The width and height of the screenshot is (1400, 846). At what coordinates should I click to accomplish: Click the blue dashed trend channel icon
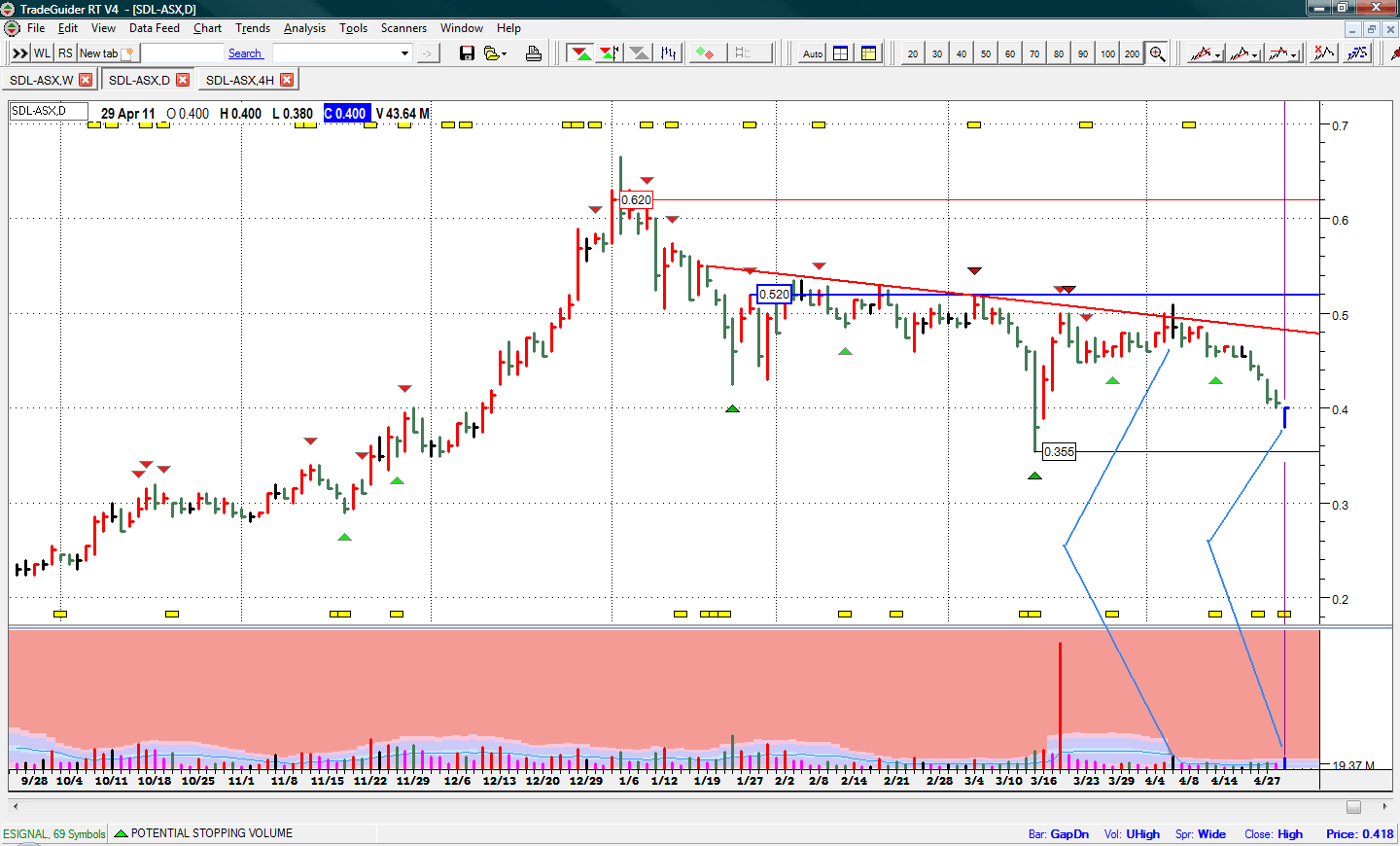coord(1357,53)
